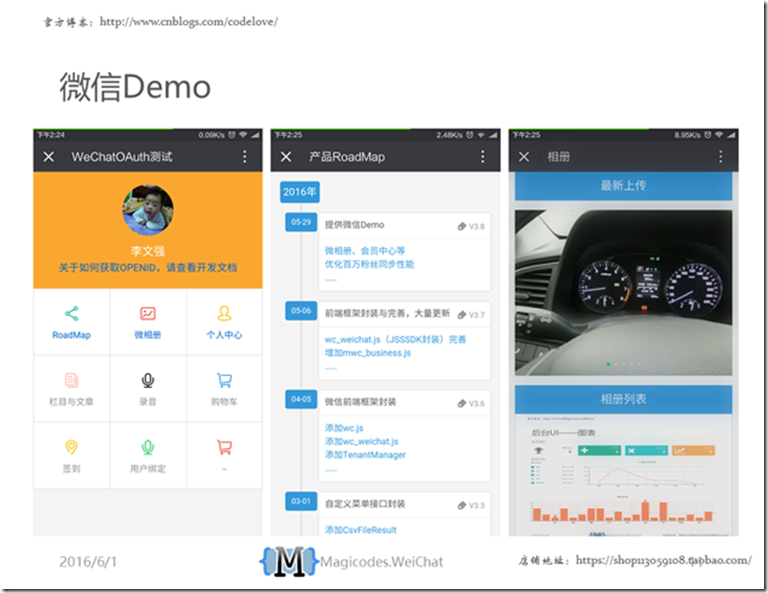Viewport: 768px width, 593px height.
Task: Tap the RoadMap share icon
Action: pyautogui.click(x=72, y=313)
